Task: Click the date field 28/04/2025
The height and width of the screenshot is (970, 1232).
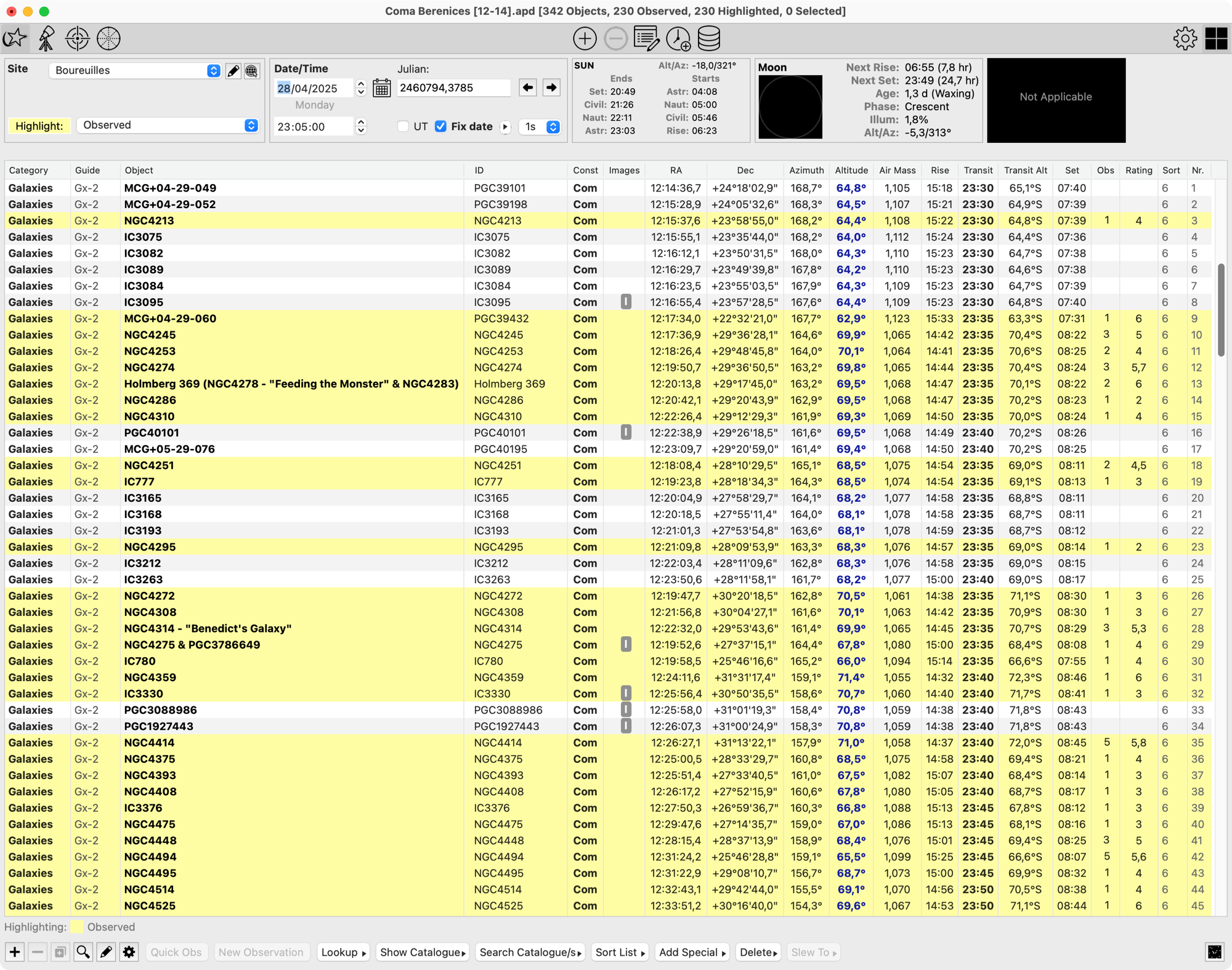Action: (x=314, y=88)
